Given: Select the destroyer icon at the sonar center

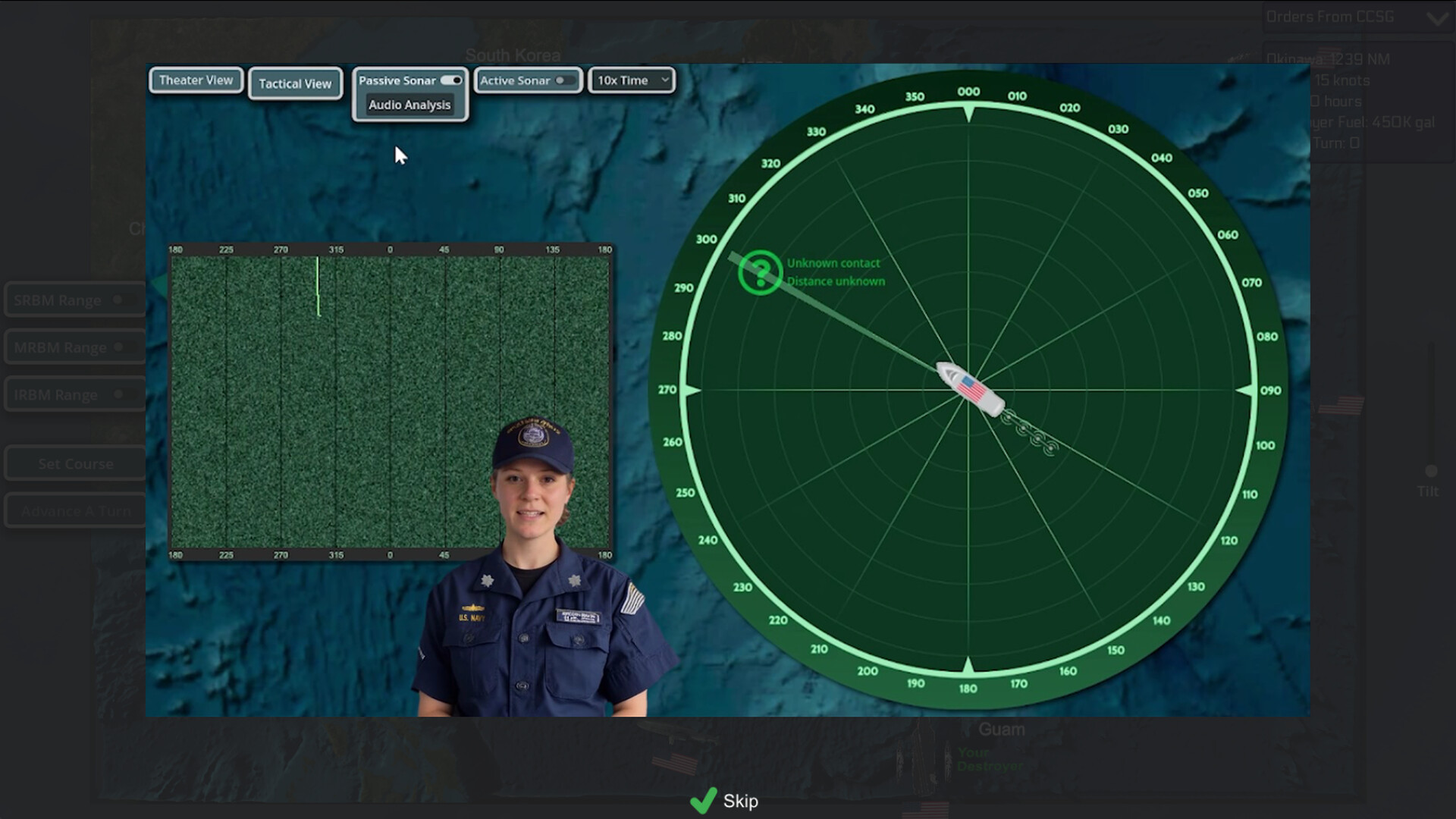Looking at the screenshot, I should [967, 389].
